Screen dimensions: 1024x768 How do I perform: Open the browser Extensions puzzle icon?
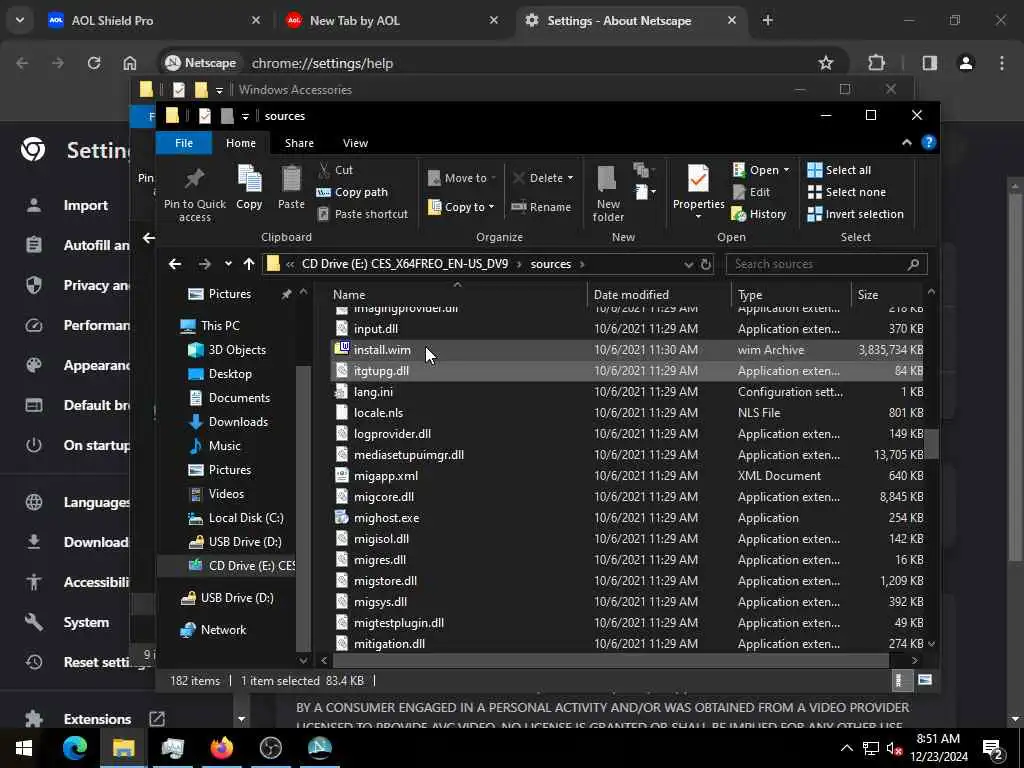tap(876, 63)
